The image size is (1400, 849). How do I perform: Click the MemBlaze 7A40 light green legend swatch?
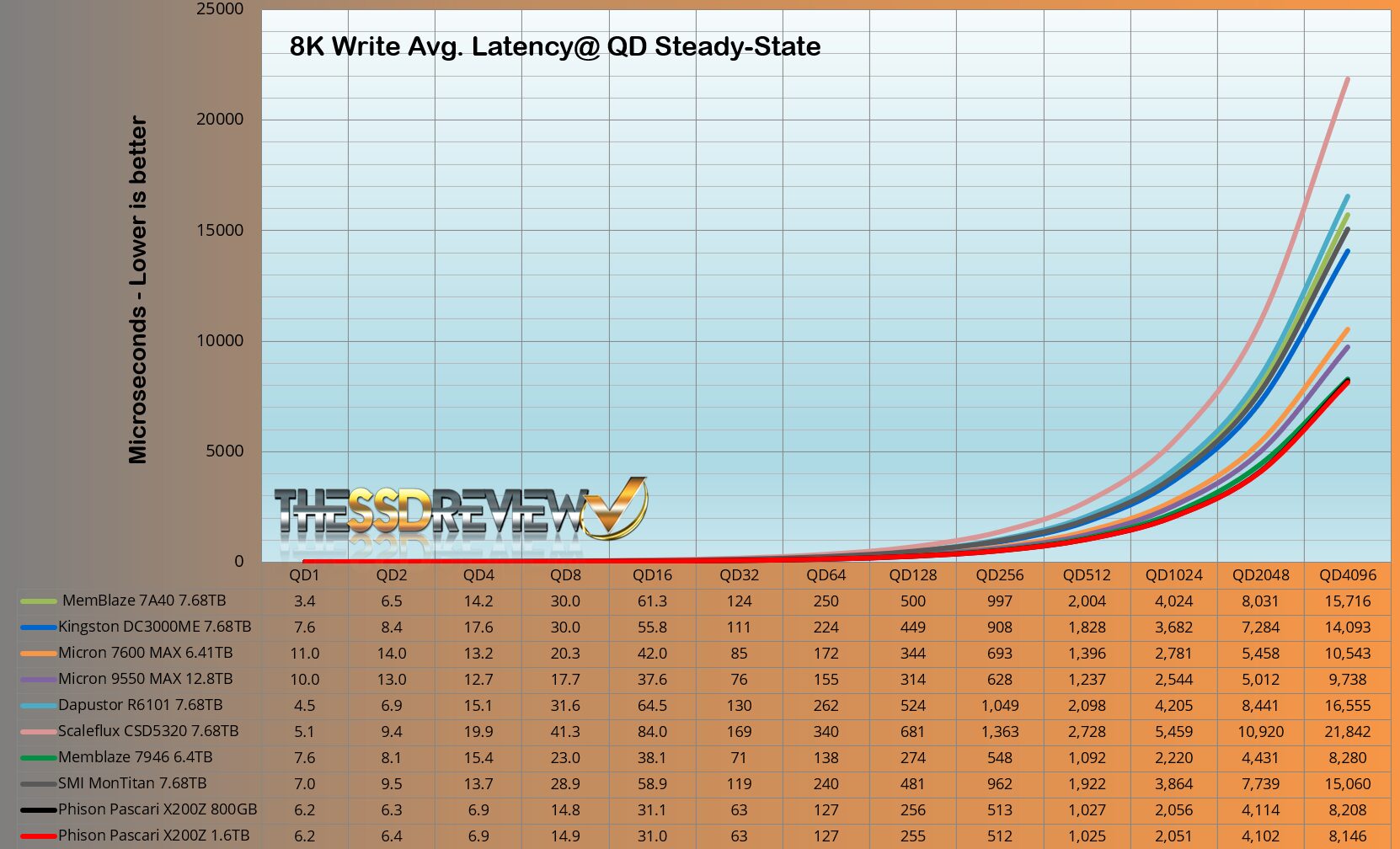[38, 601]
